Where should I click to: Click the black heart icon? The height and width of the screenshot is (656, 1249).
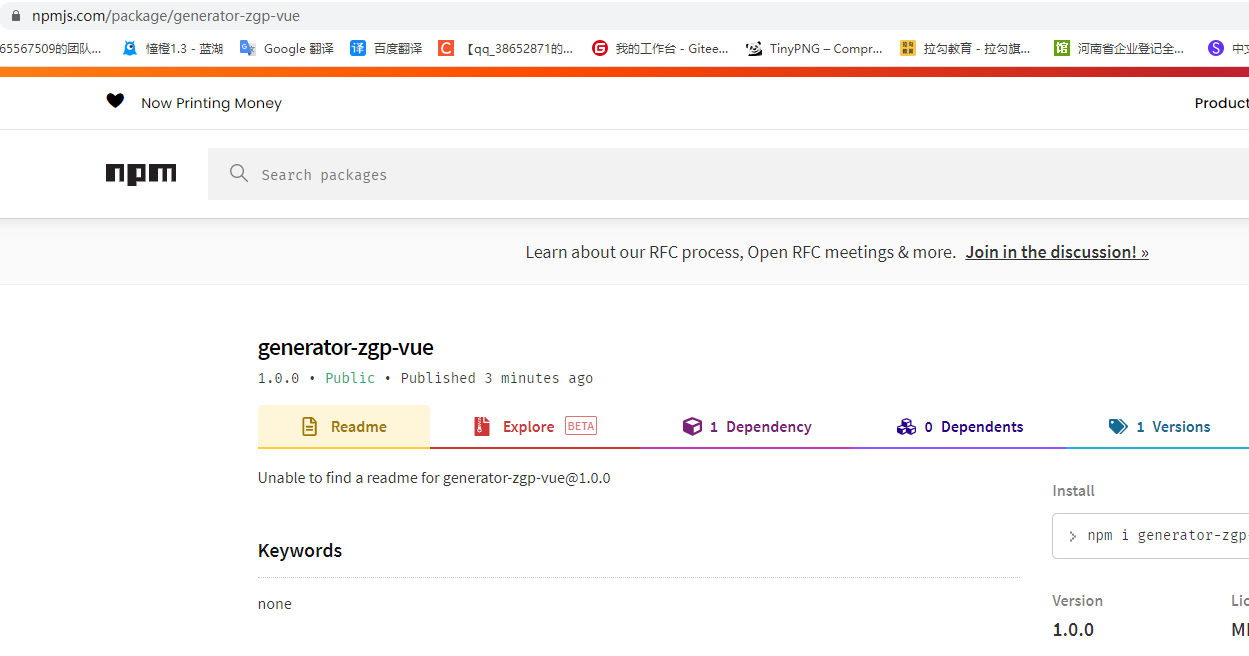116,101
